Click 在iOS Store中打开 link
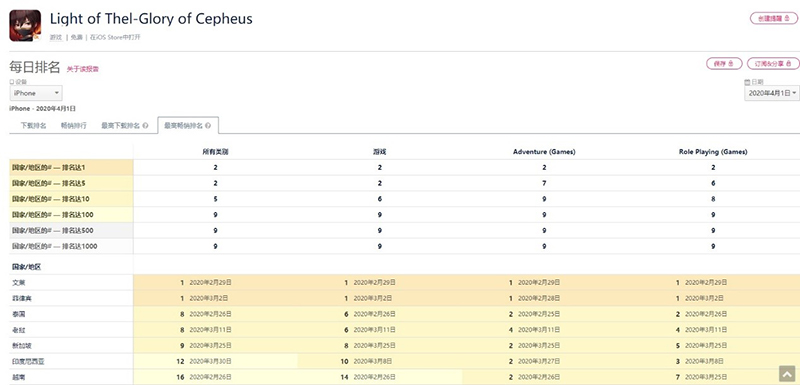This screenshot has height=385, width=800. [x=115, y=37]
